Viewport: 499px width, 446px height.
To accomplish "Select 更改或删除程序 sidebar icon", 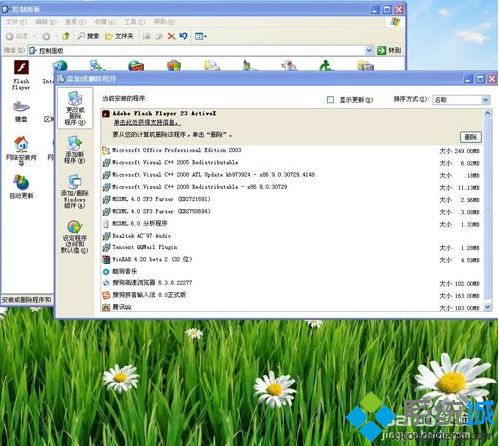I will pos(75,108).
